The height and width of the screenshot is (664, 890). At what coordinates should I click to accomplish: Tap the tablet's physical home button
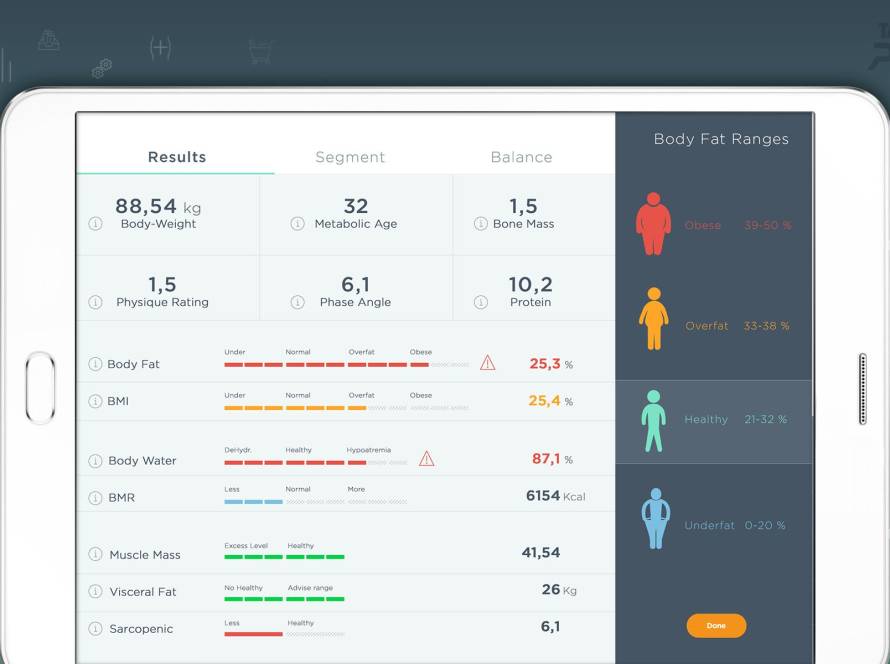(x=40, y=388)
